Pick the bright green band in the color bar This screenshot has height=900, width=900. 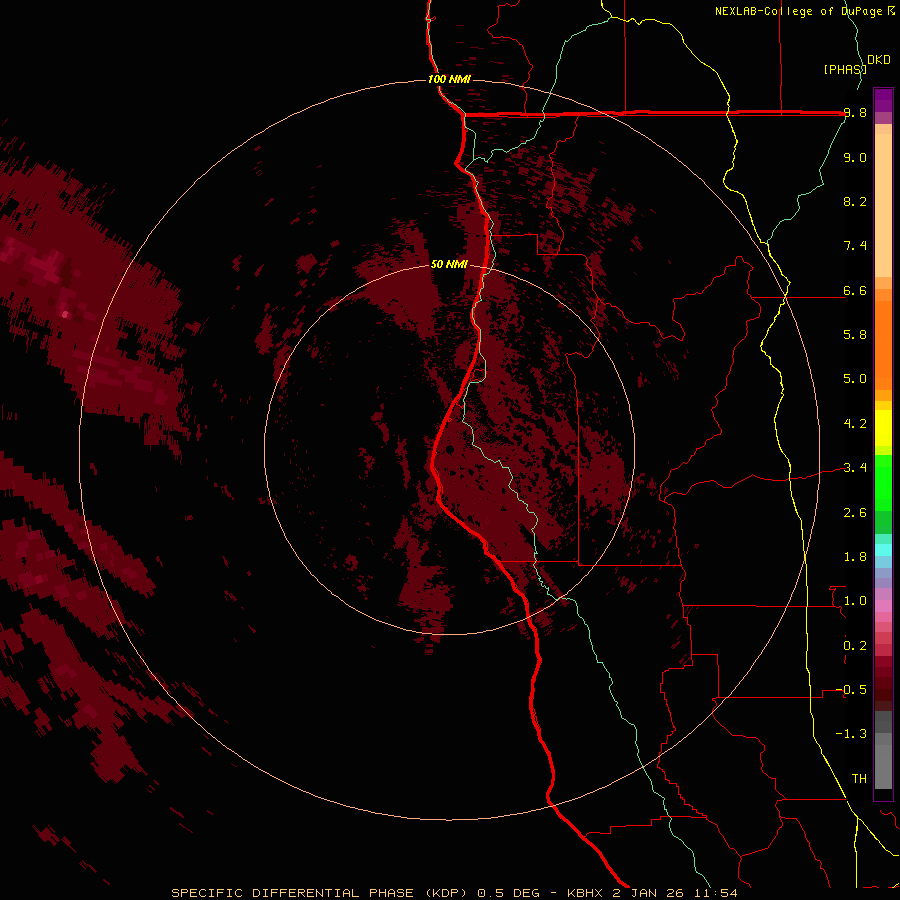[x=883, y=482]
